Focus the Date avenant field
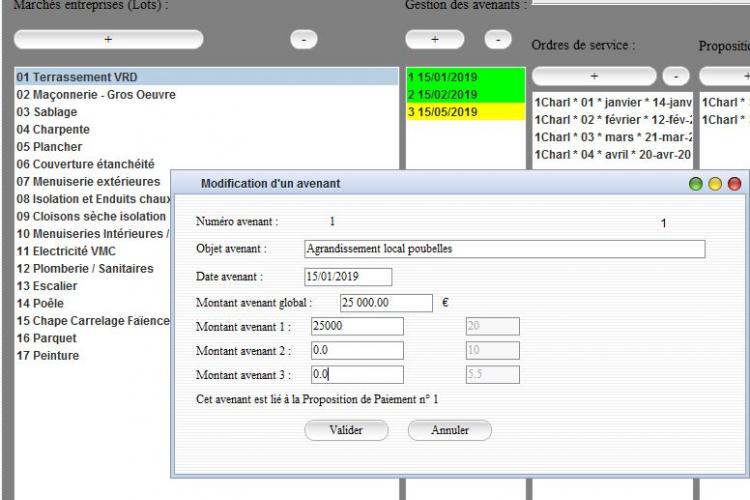This screenshot has height=500, width=750. (x=348, y=277)
